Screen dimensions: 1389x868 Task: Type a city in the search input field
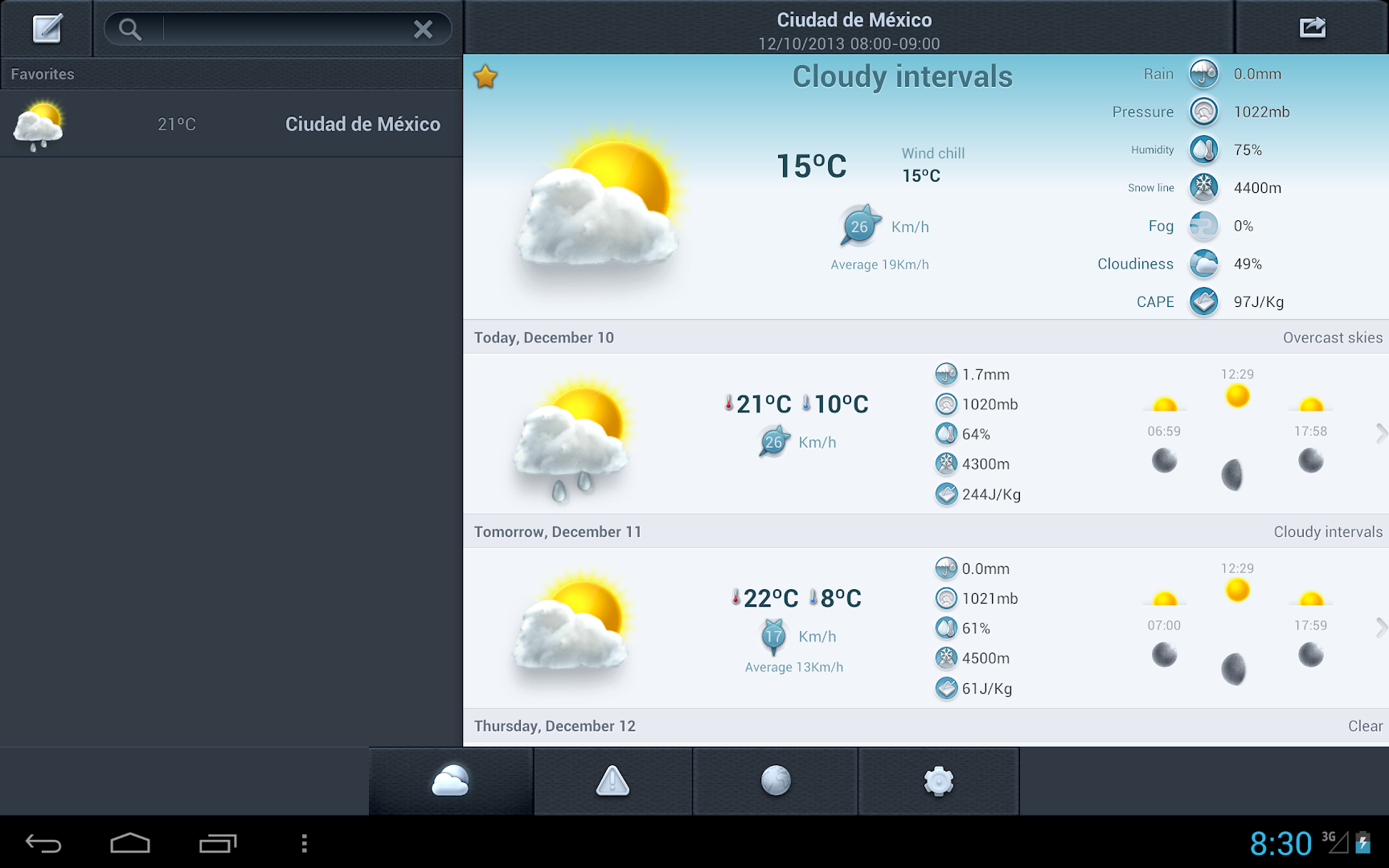[x=281, y=29]
